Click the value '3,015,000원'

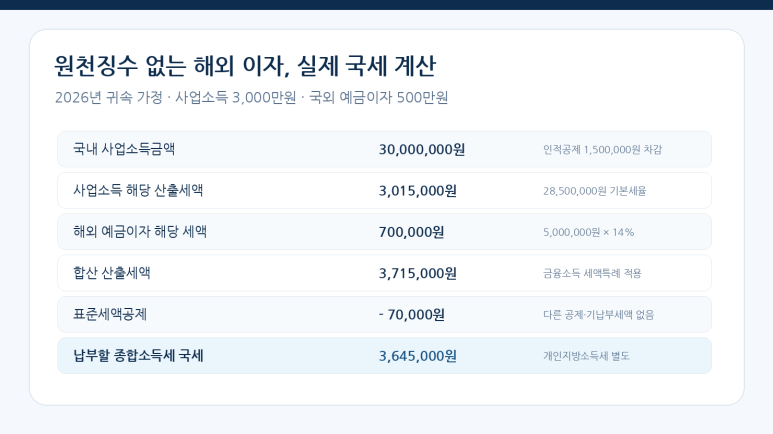(x=418, y=191)
